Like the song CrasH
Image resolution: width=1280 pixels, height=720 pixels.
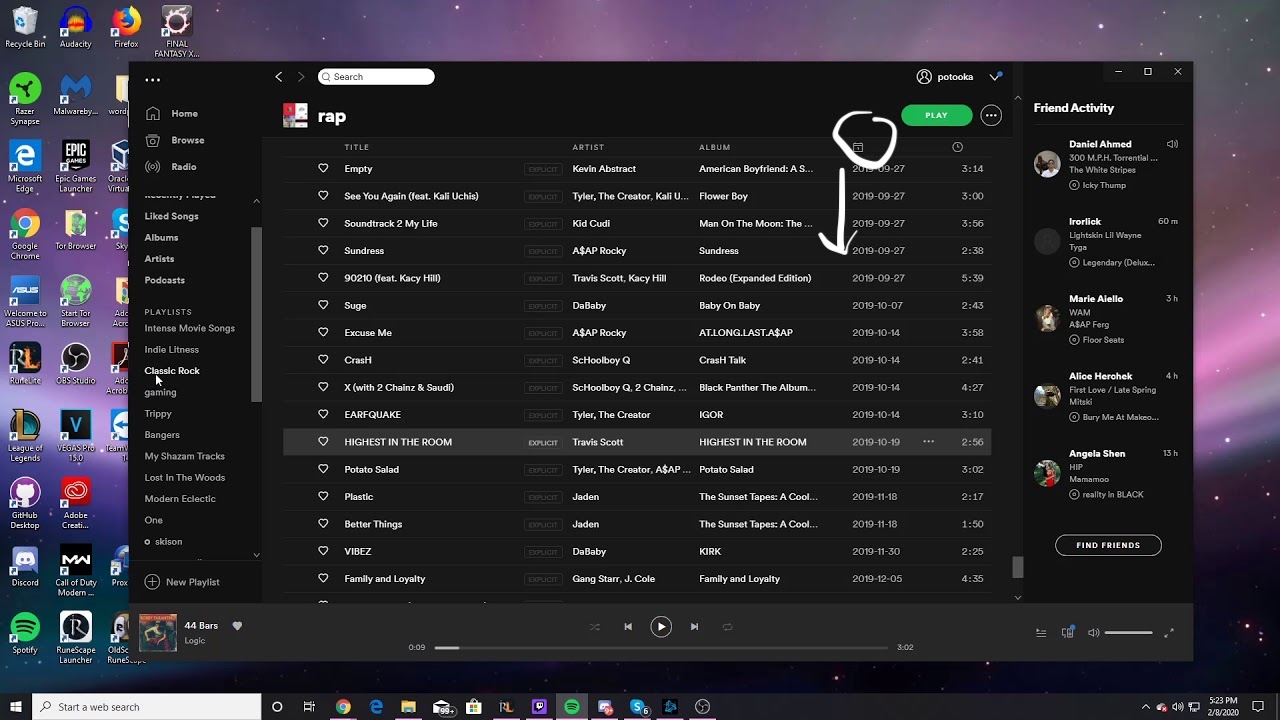tap(323, 360)
